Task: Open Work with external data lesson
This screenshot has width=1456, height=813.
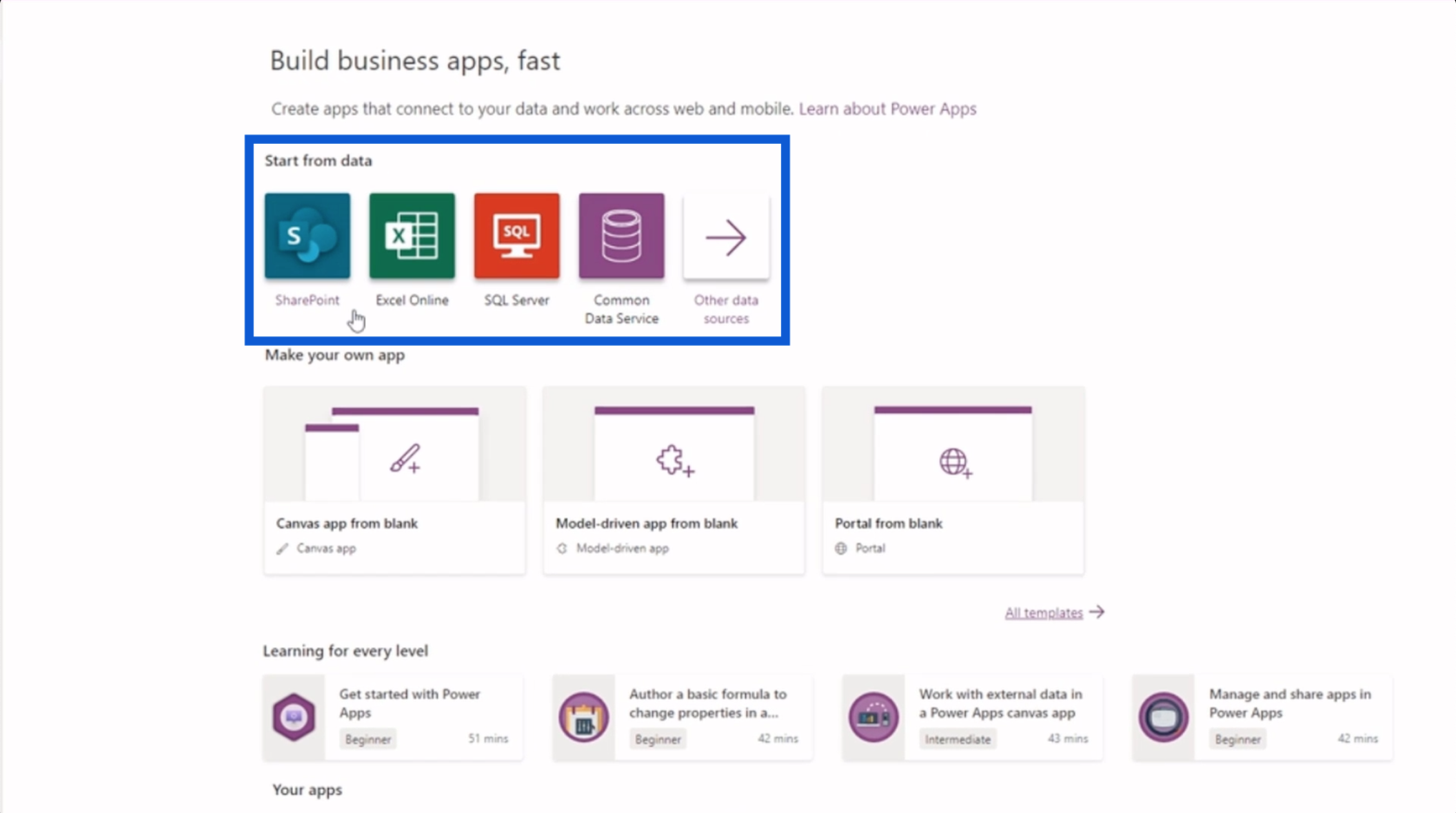Action: coord(972,718)
